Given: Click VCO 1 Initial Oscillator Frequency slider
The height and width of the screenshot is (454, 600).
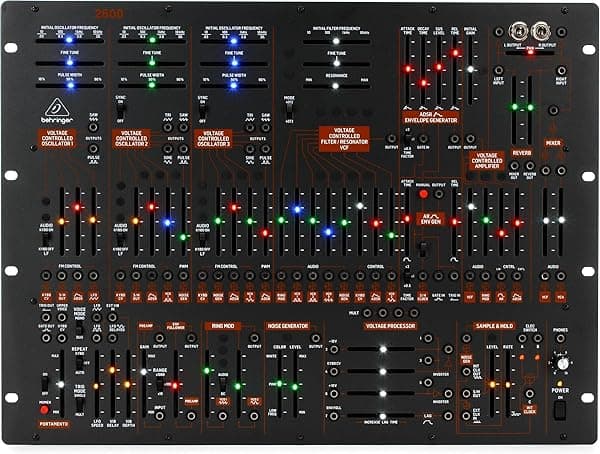Looking at the screenshot, I should point(70,40).
